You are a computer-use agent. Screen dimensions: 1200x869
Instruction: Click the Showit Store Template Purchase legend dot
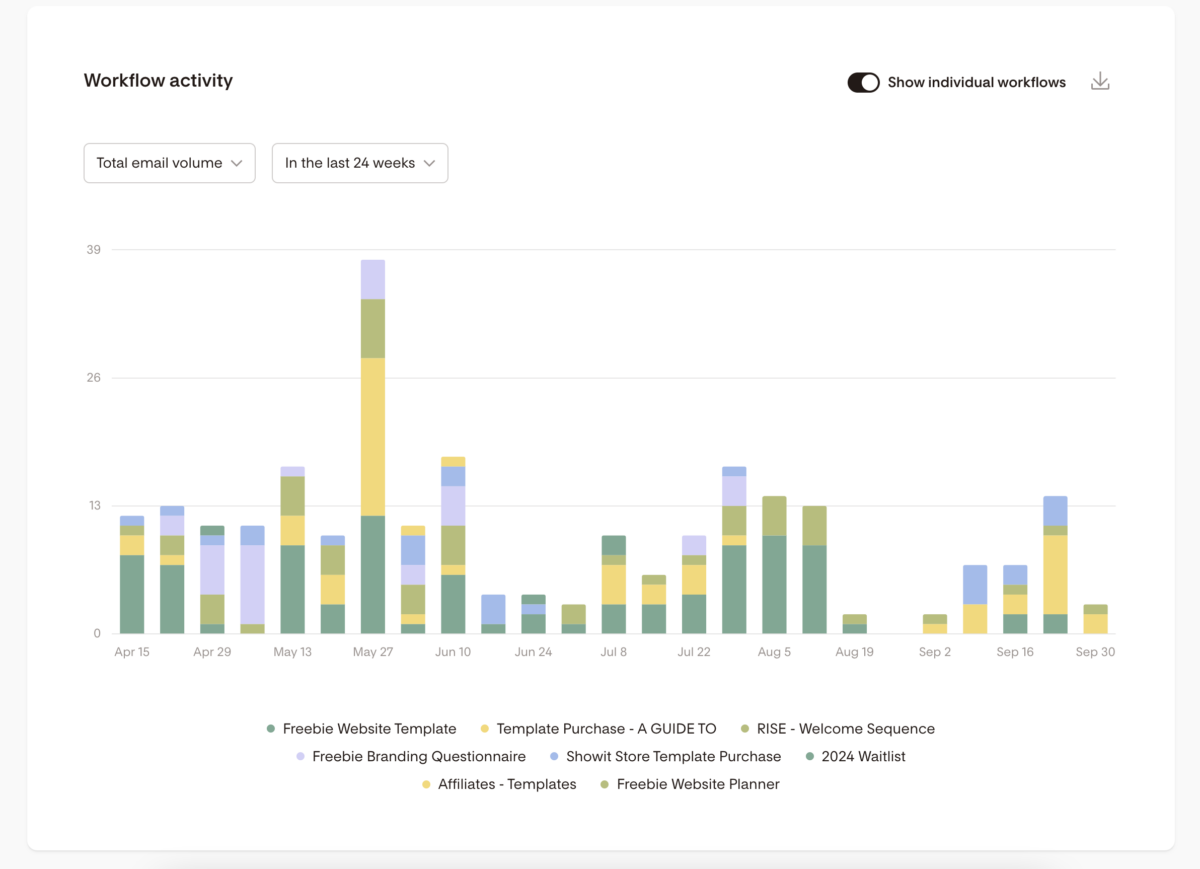point(554,757)
